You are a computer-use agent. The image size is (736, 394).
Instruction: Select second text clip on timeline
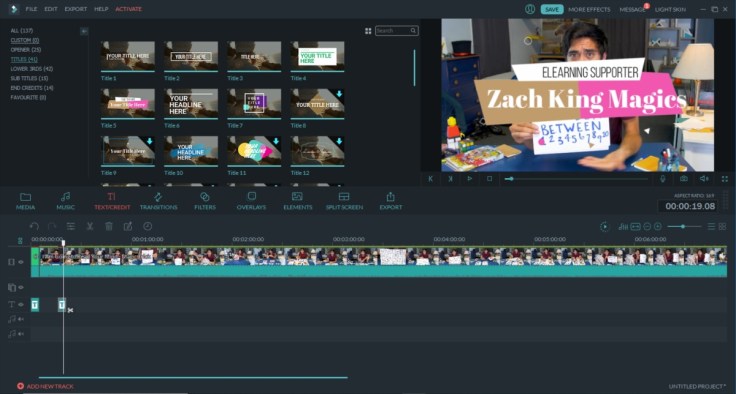click(61, 305)
